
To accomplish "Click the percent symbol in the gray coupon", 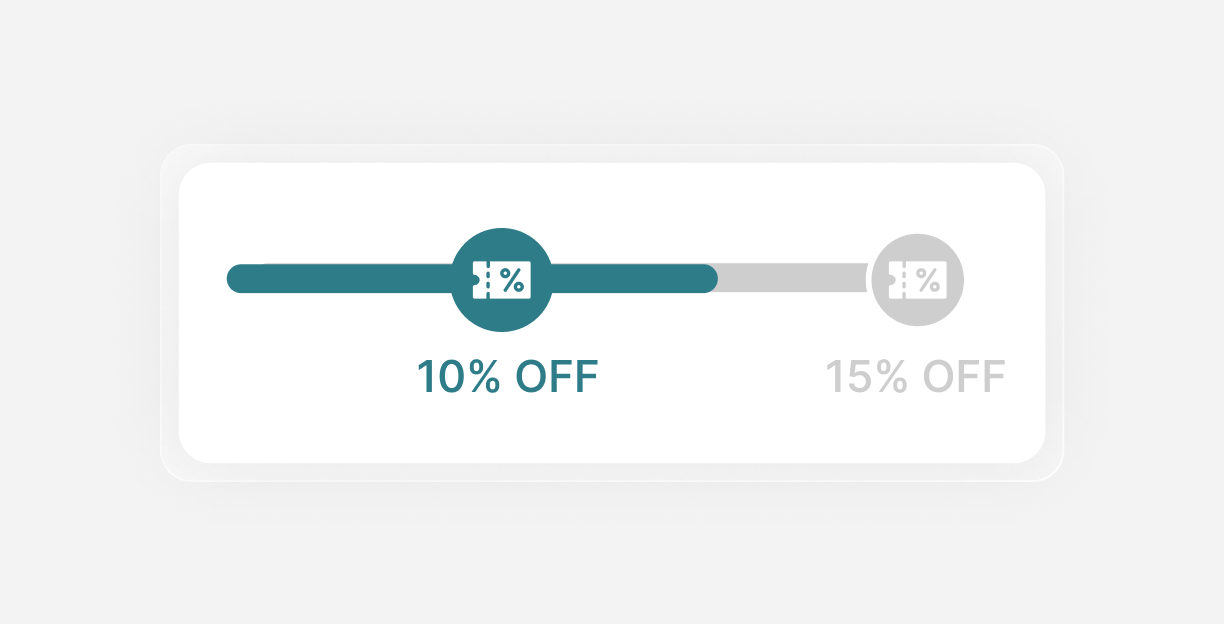I will click(928, 280).
